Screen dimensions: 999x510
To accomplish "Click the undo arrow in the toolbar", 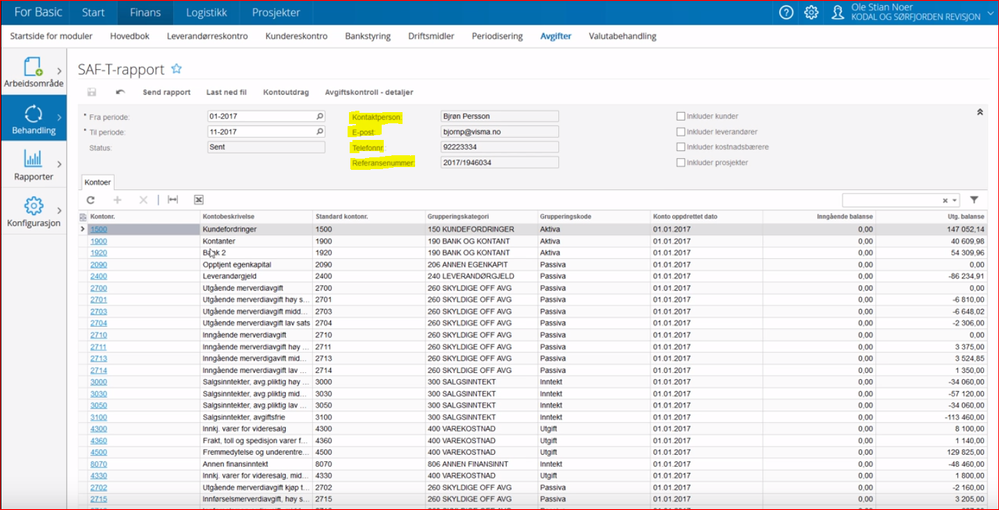I will point(120,92).
